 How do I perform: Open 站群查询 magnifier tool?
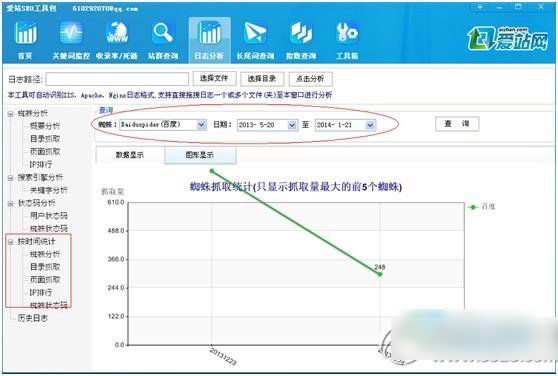163,40
